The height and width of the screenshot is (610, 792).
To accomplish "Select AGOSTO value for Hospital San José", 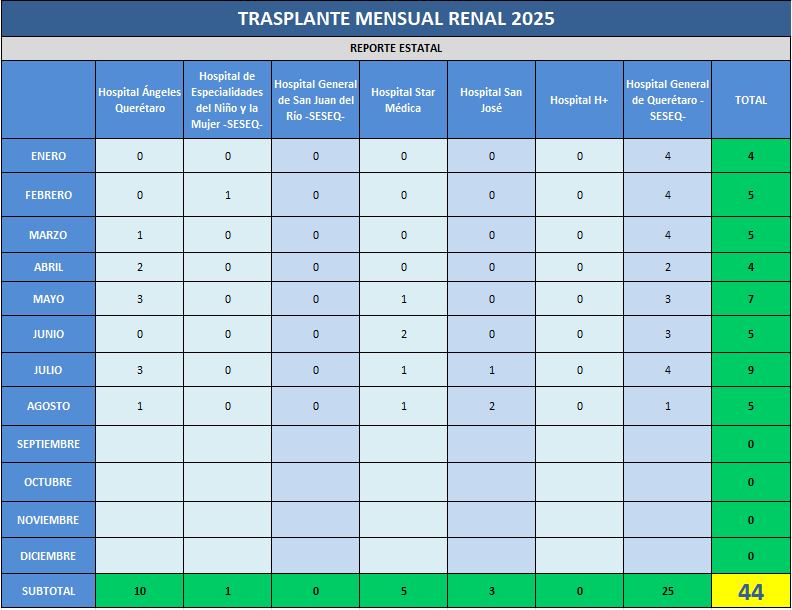I will click(491, 406).
